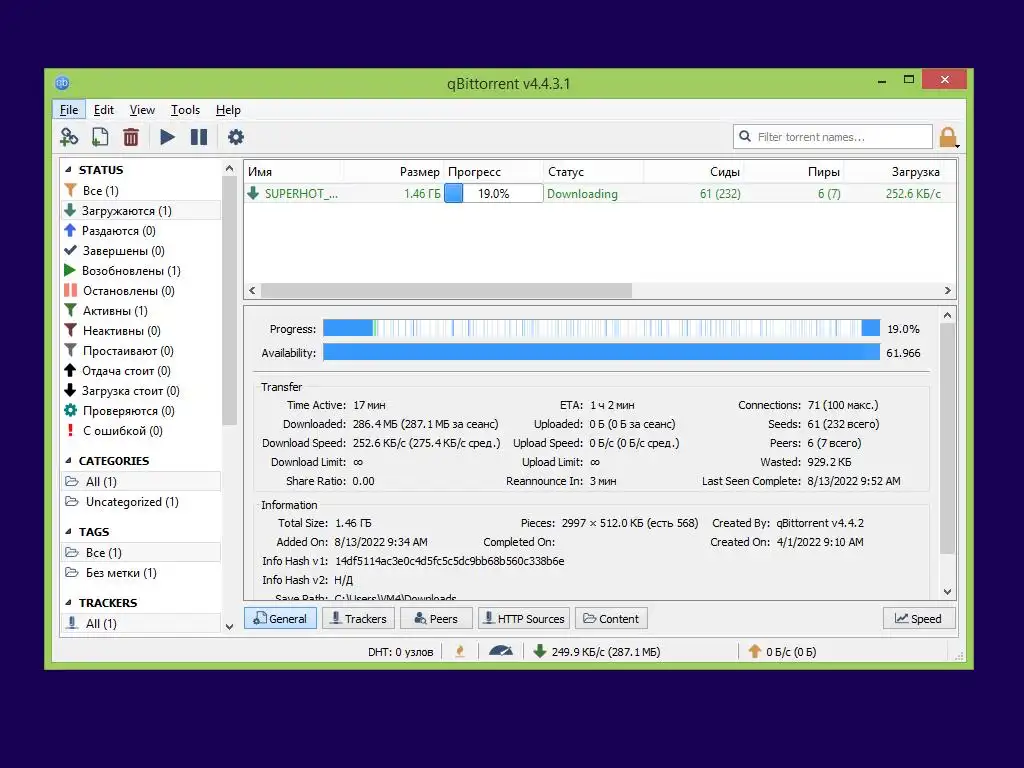Click the details pane vertical scrollbar thumb

click(947, 440)
